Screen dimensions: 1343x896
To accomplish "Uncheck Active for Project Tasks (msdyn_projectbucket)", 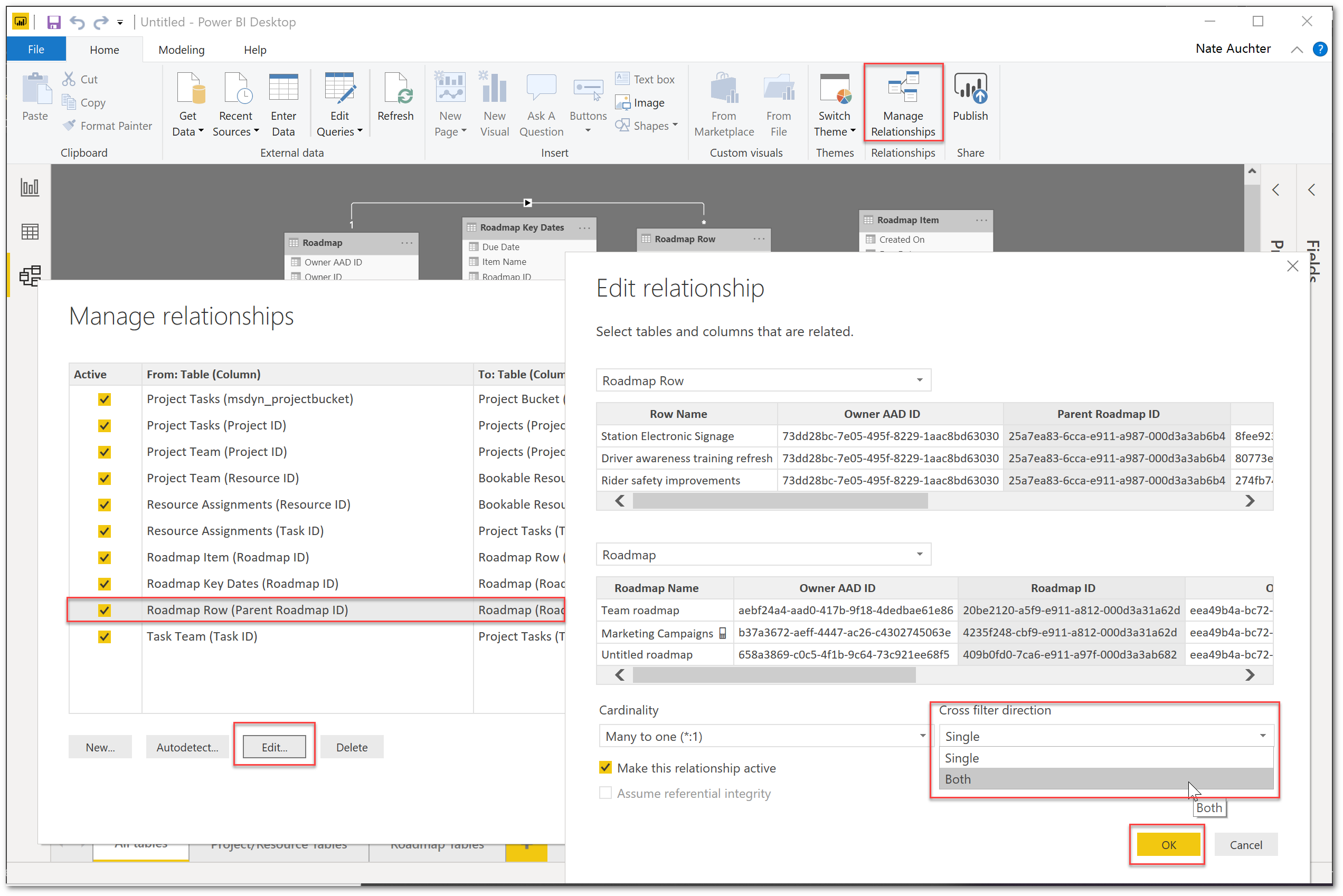I will [104, 399].
